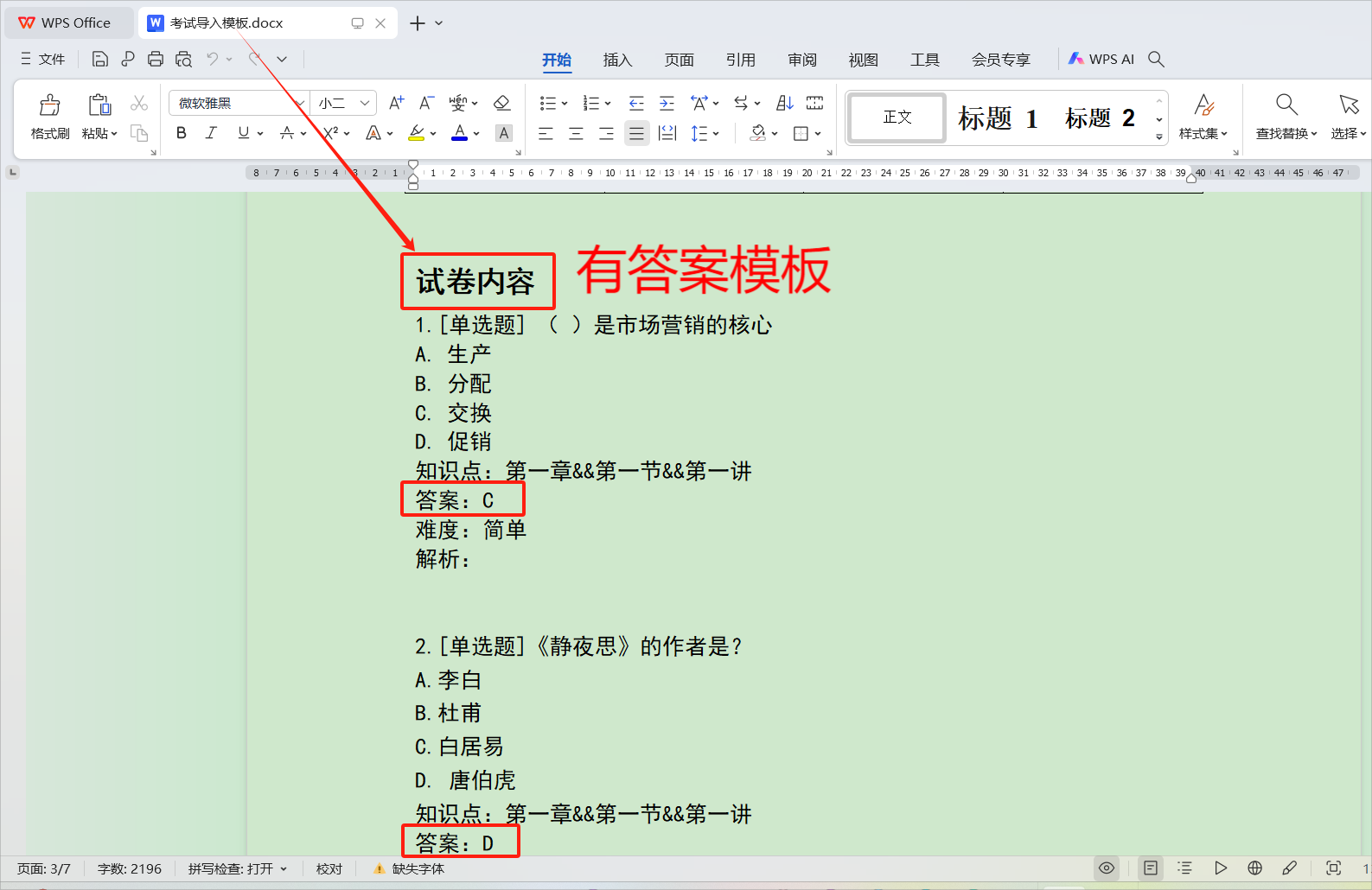
Task: Apply the yellow text highlight color
Action: click(x=417, y=133)
